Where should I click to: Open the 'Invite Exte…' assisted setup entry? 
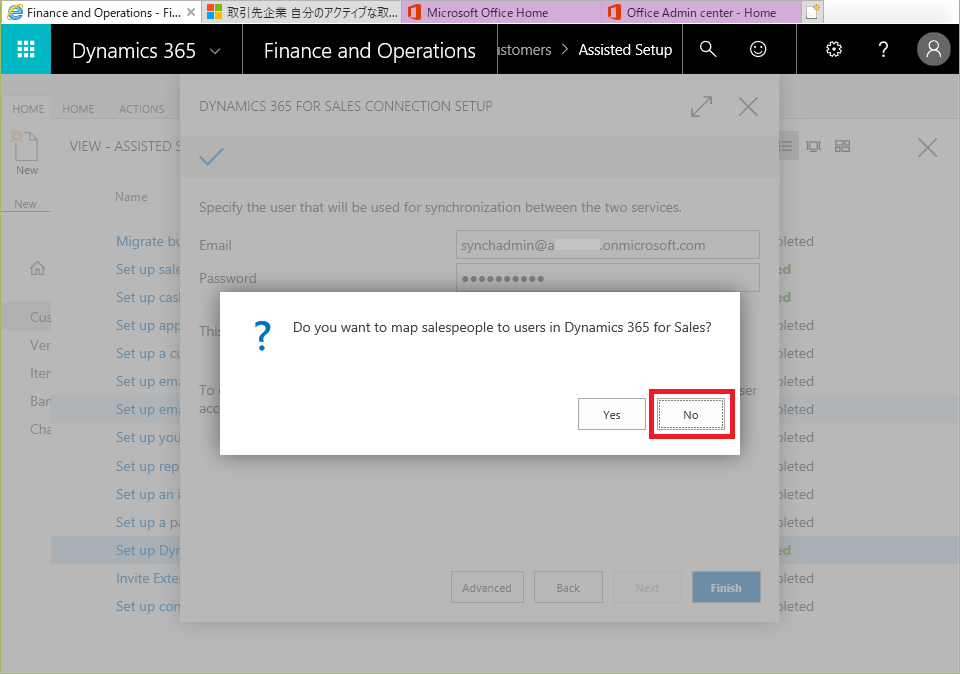point(148,578)
